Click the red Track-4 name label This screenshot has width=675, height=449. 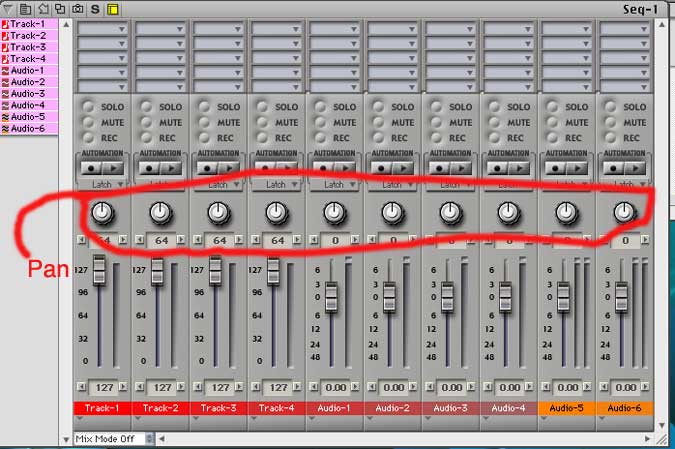click(x=276, y=408)
